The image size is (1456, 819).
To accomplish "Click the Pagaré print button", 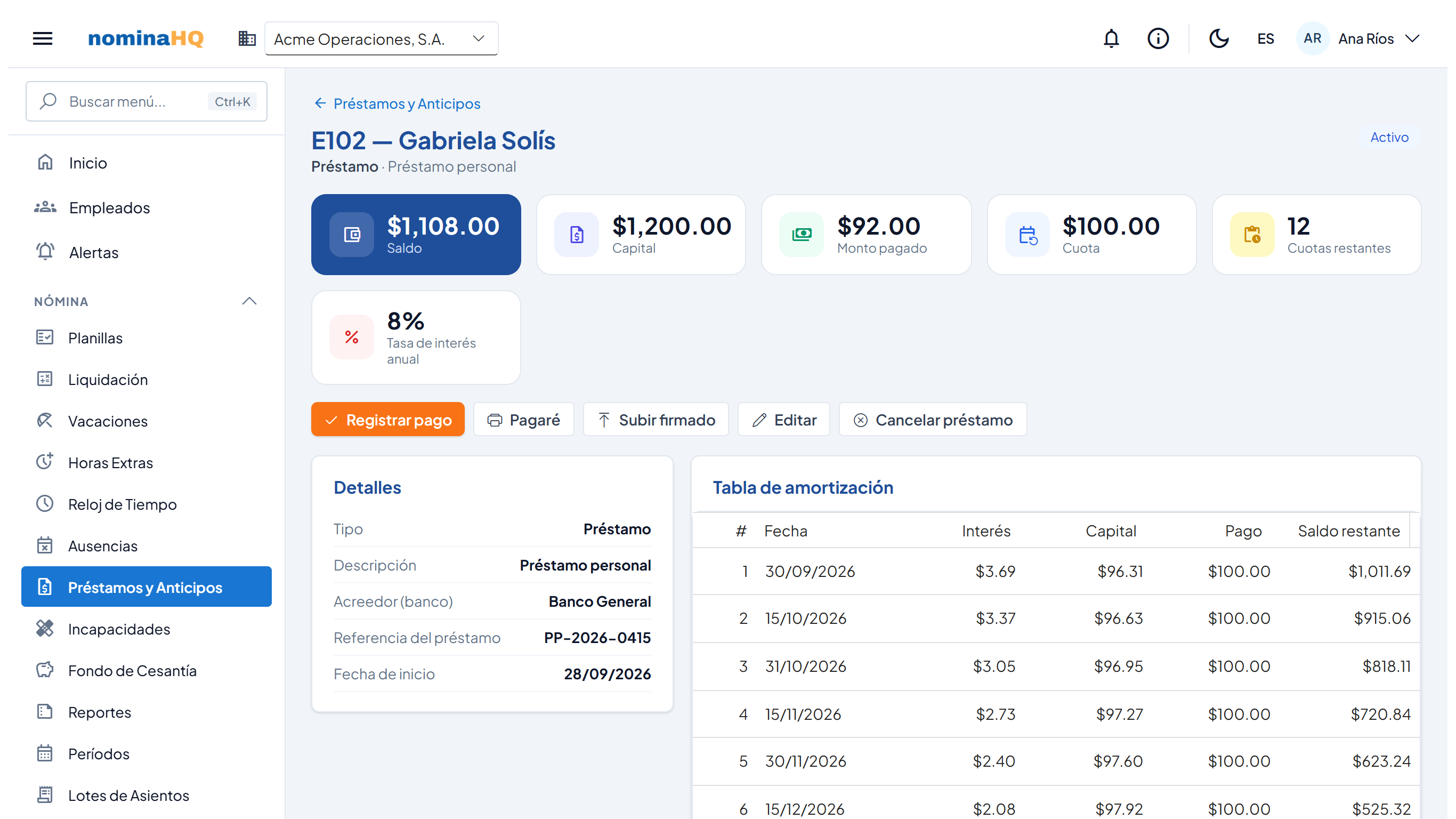I will (x=523, y=420).
